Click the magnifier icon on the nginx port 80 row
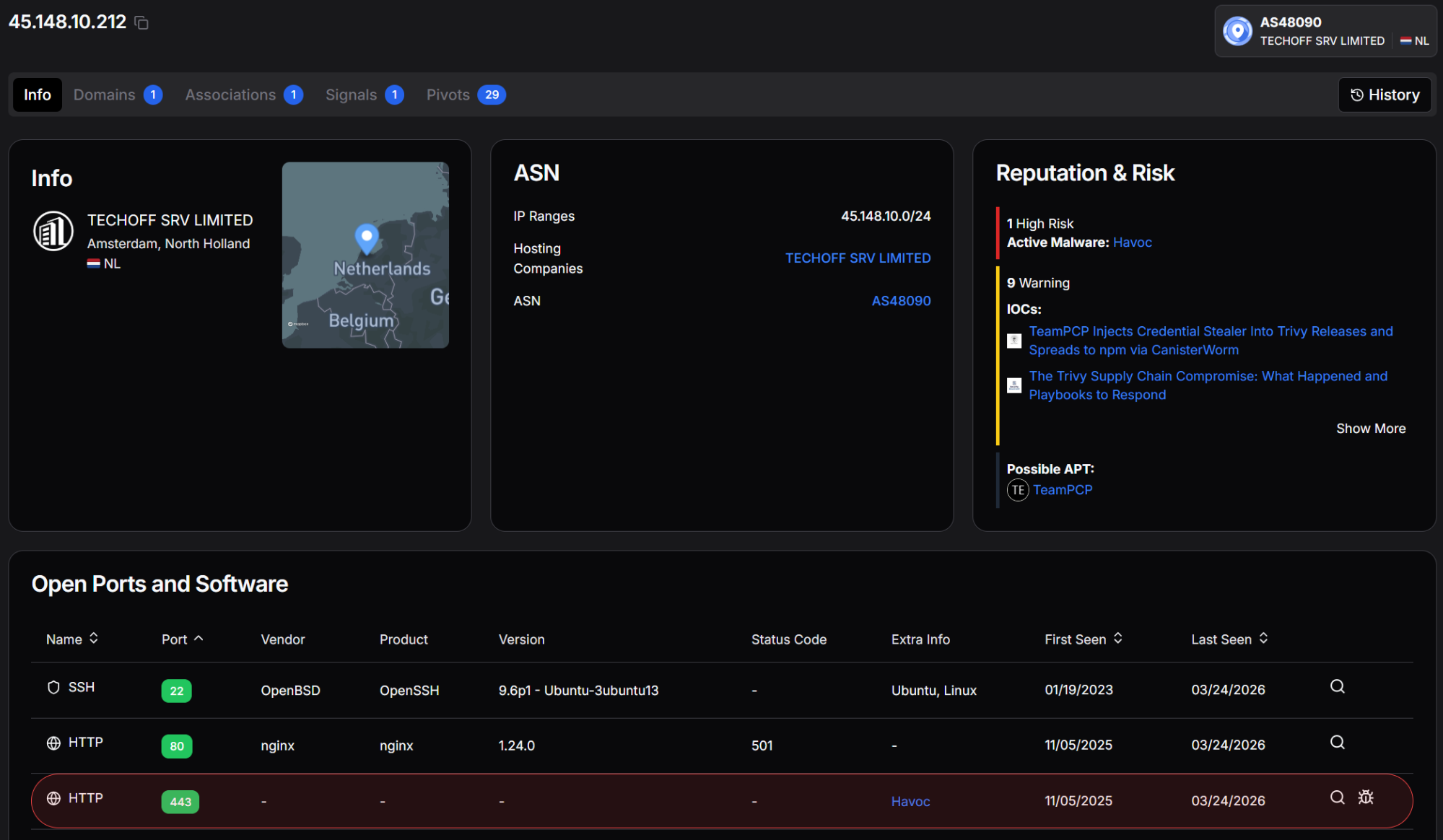The image size is (1443, 840). click(1337, 742)
